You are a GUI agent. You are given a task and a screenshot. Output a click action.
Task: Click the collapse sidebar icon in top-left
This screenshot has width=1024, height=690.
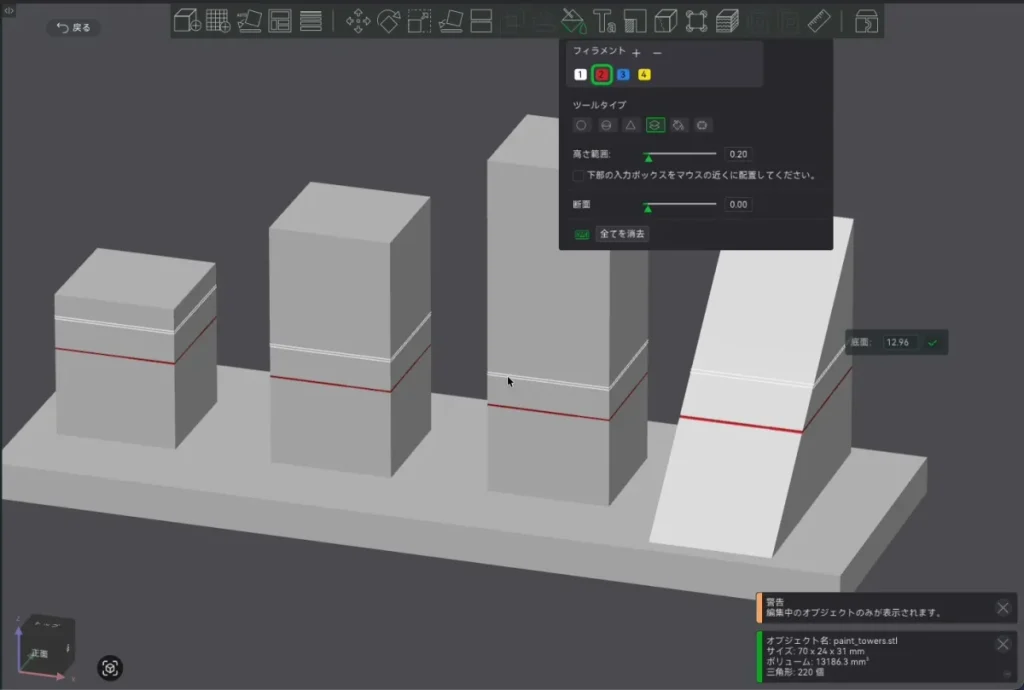point(8,10)
